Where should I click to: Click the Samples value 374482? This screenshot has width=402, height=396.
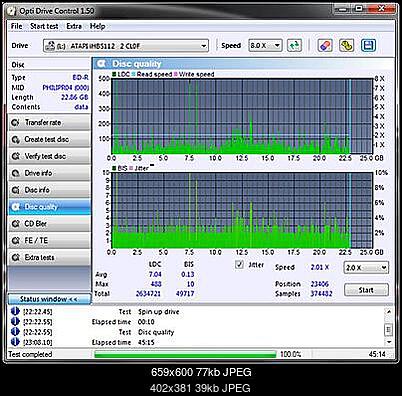(321, 294)
